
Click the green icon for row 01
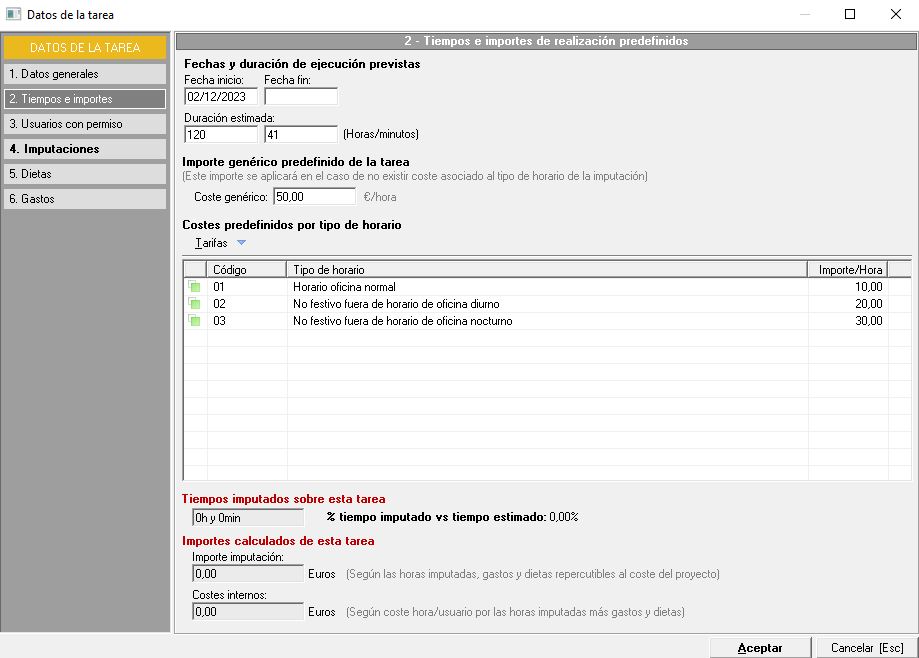[x=195, y=287]
